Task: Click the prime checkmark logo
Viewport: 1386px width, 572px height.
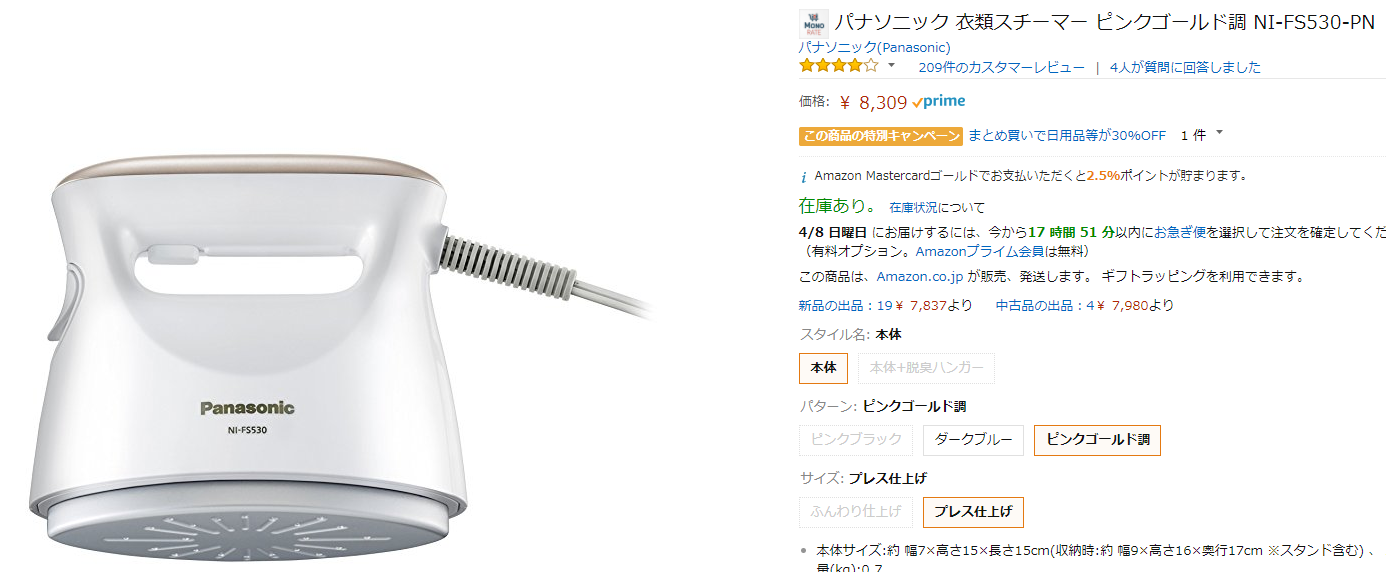Action: 939,101
